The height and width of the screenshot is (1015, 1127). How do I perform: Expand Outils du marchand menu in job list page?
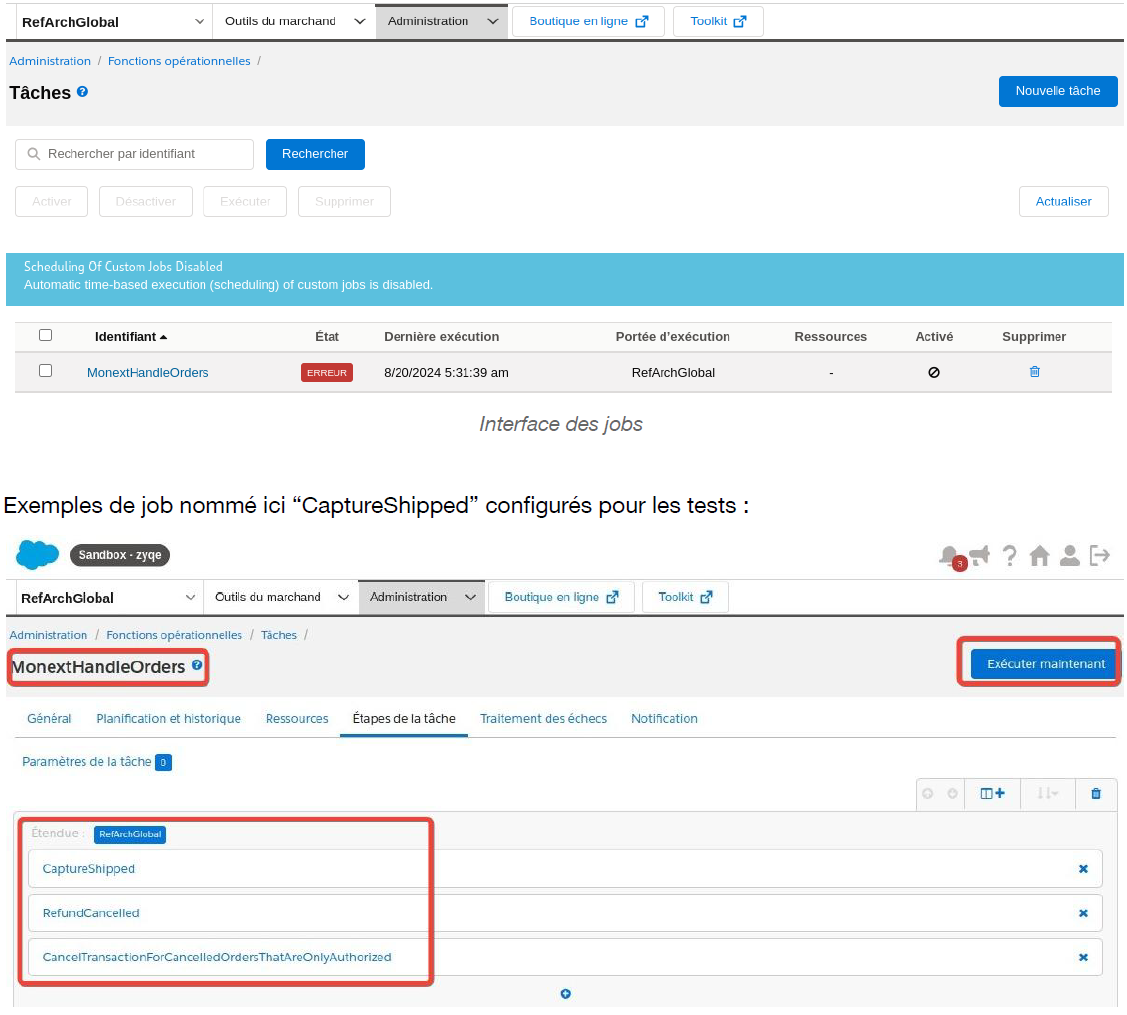click(295, 22)
